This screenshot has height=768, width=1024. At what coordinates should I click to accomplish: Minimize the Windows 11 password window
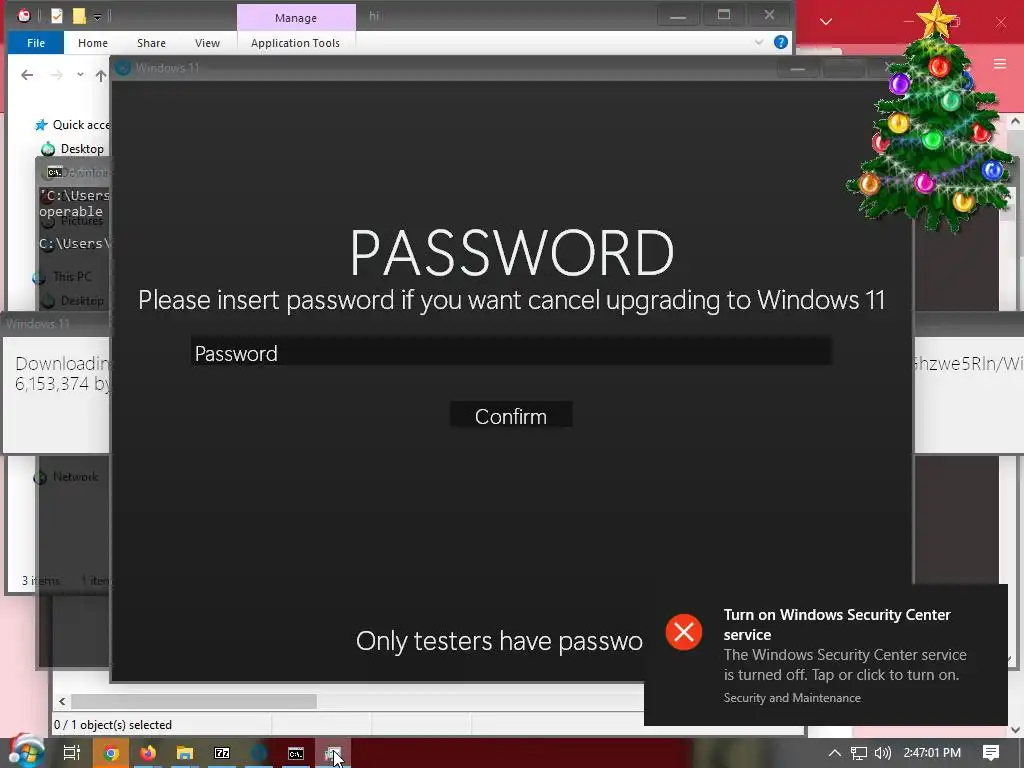[x=798, y=68]
